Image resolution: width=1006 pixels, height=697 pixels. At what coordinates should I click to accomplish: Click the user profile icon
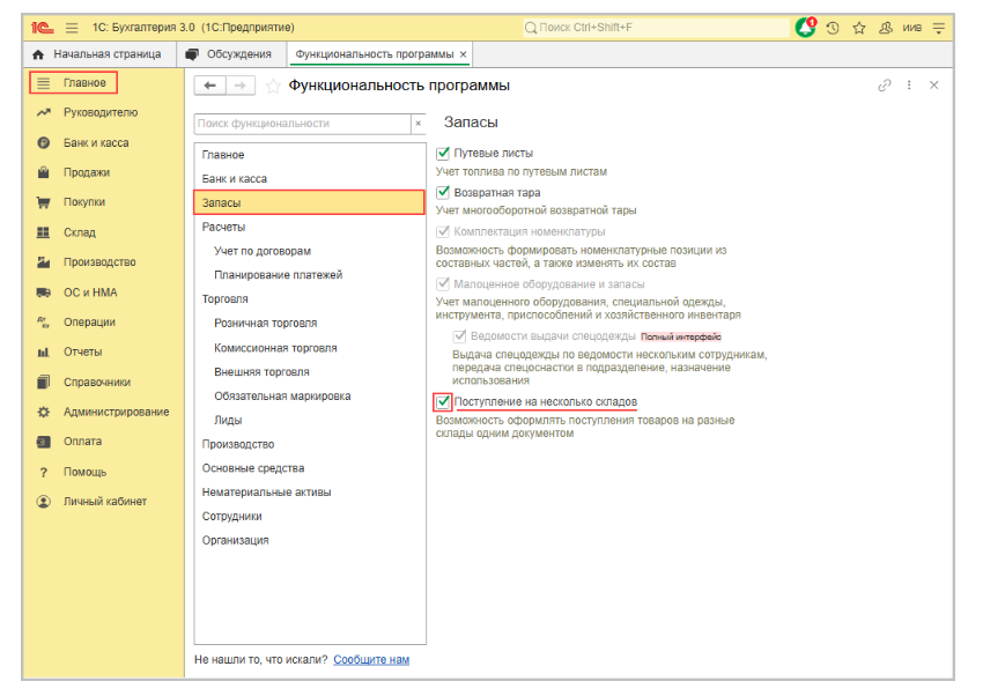pyautogui.click(x=886, y=28)
